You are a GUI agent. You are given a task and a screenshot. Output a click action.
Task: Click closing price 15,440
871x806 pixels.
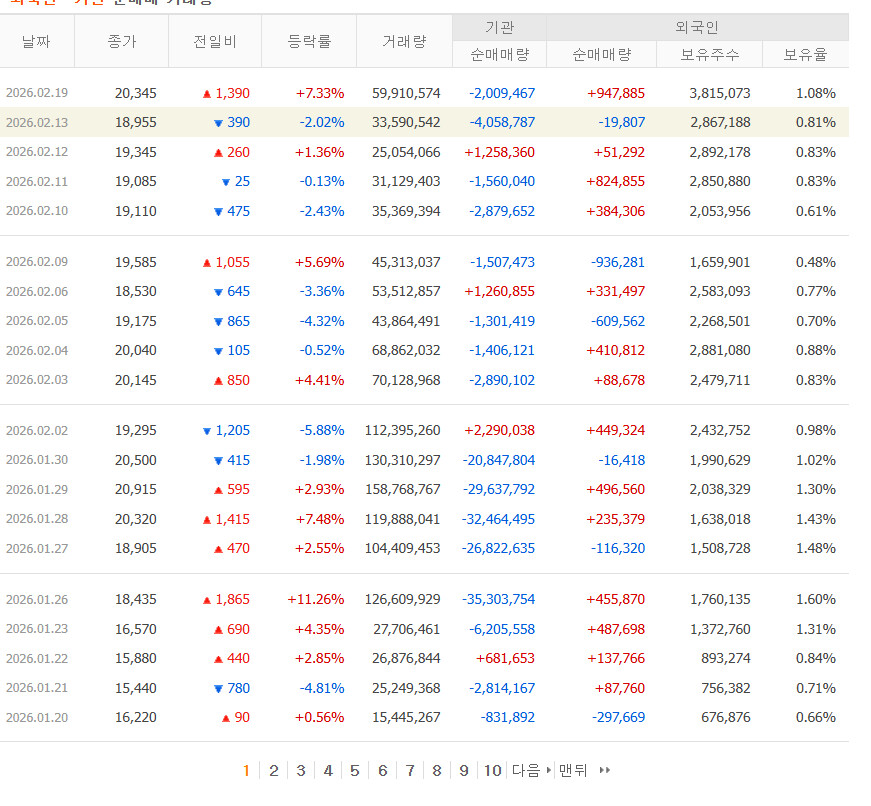click(x=136, y=688)
